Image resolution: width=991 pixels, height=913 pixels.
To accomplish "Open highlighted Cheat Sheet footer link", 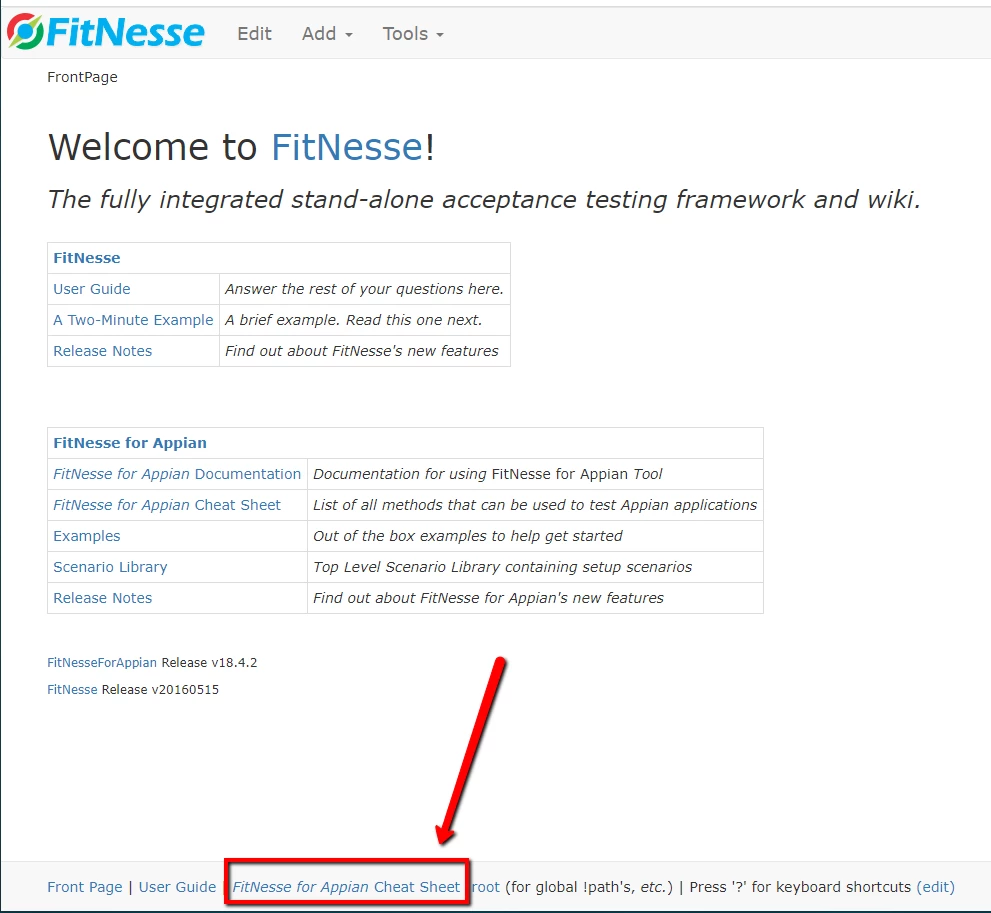I will [x=346, y=886].
